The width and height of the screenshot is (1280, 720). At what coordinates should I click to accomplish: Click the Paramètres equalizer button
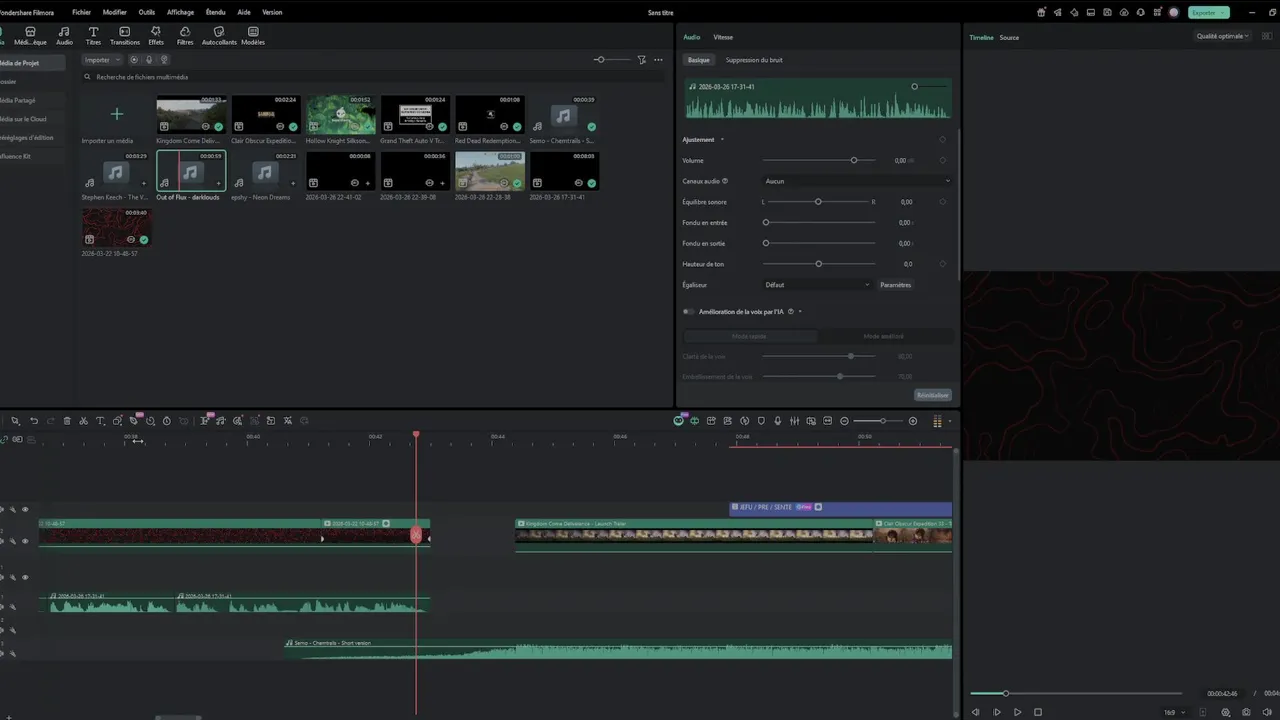tap(895, 285)
